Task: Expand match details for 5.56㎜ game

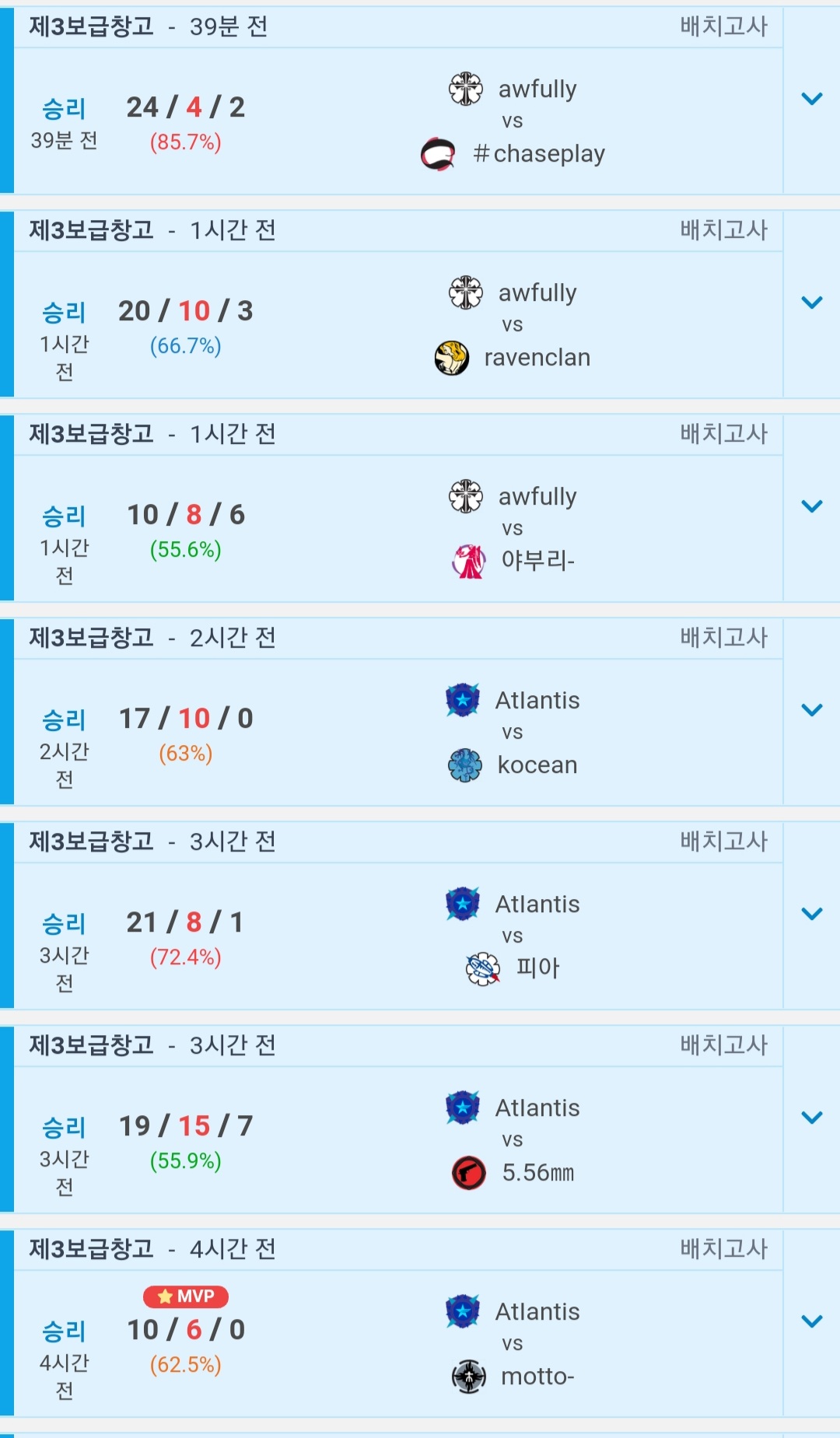Action: (x=811, y=1118)
